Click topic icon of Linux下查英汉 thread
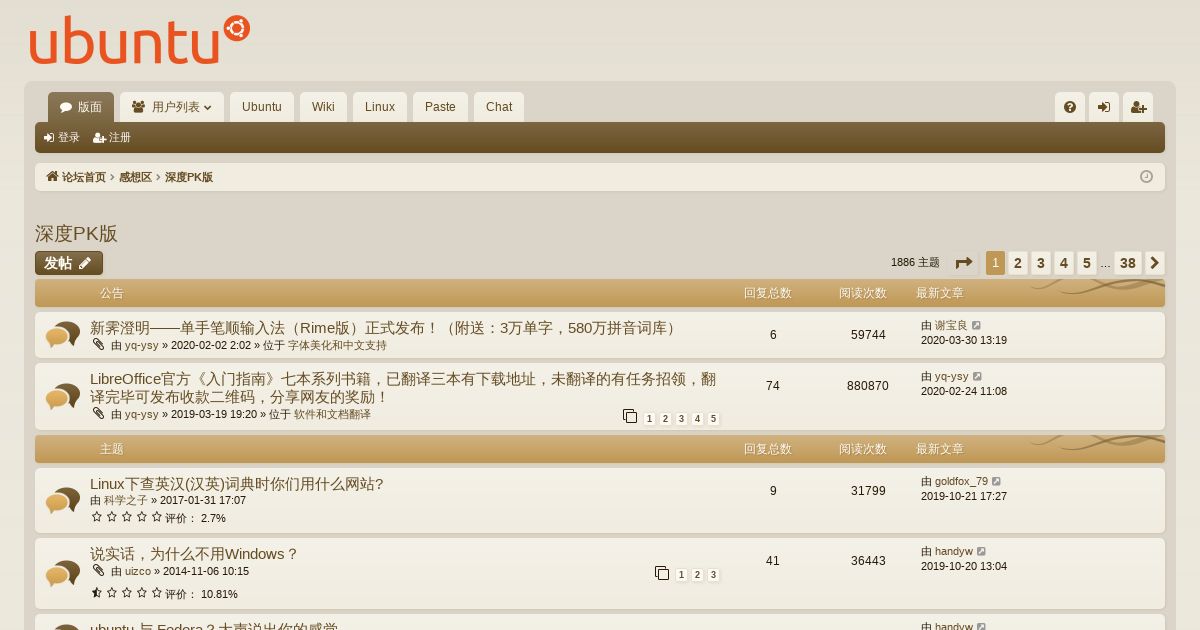The image size is (1200, 630). (62, 500)
